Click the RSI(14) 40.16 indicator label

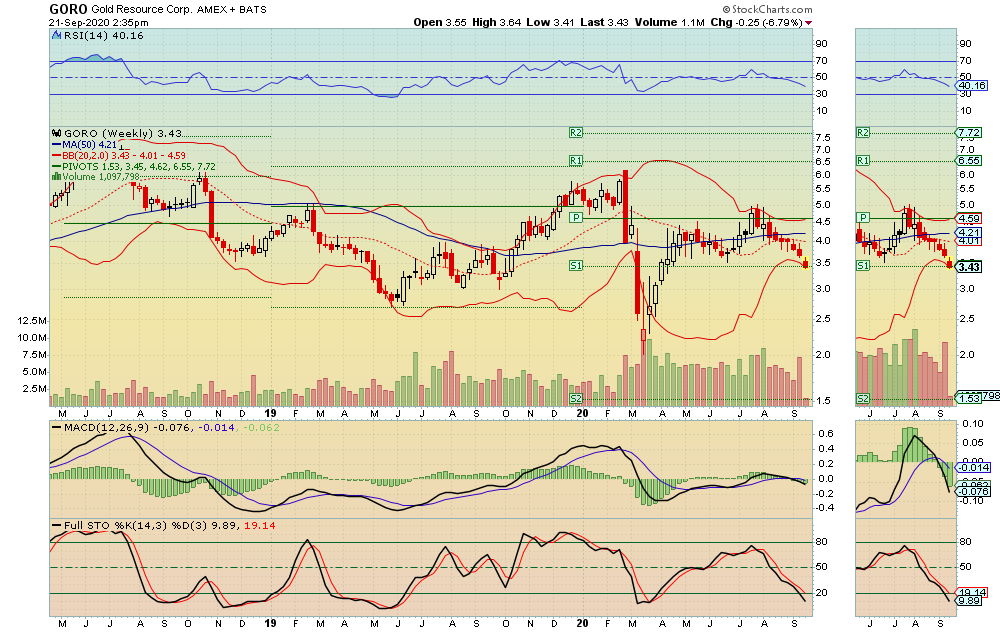104,36
